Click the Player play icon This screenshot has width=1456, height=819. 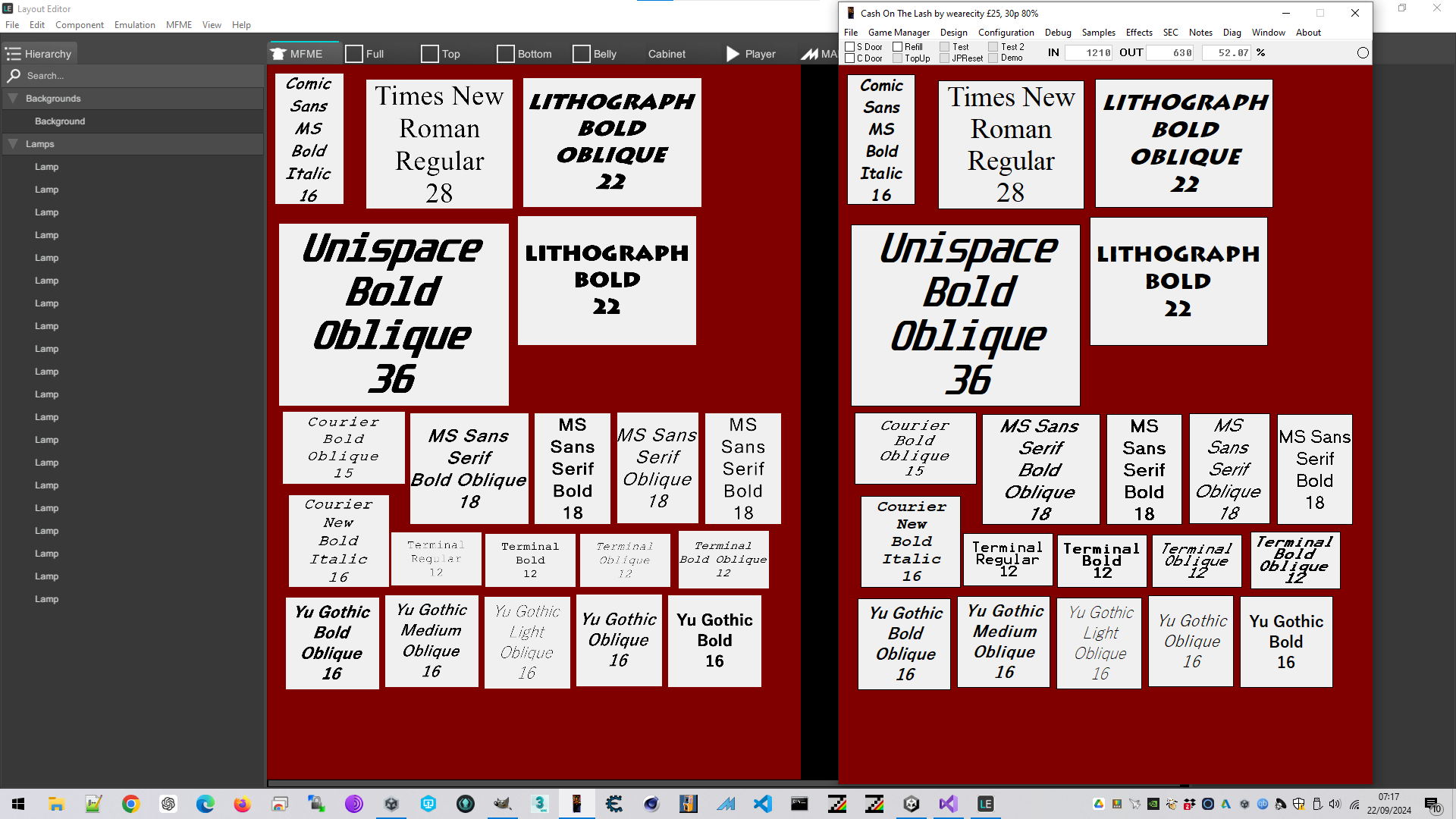coord(733,54)
